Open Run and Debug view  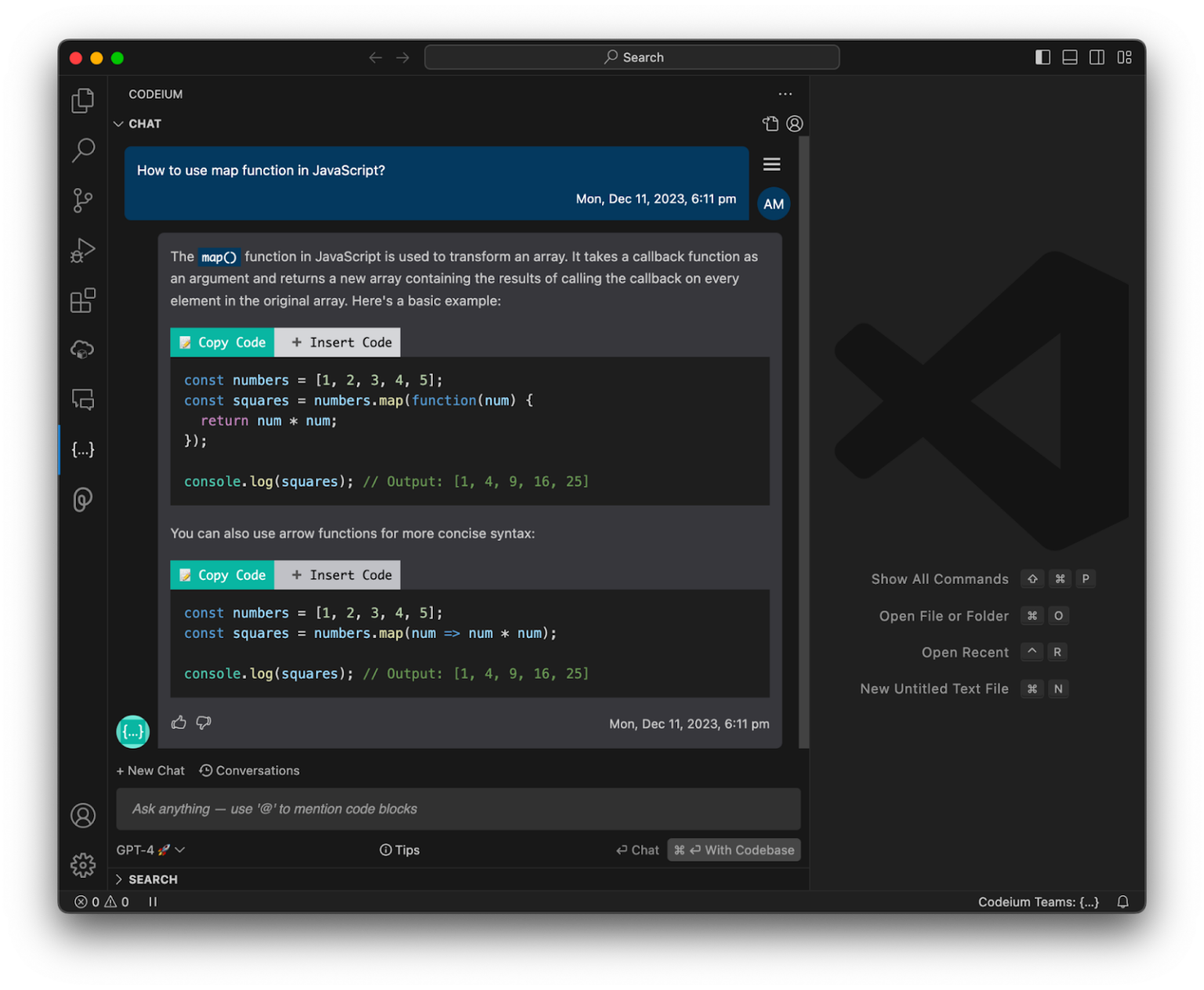82,250
